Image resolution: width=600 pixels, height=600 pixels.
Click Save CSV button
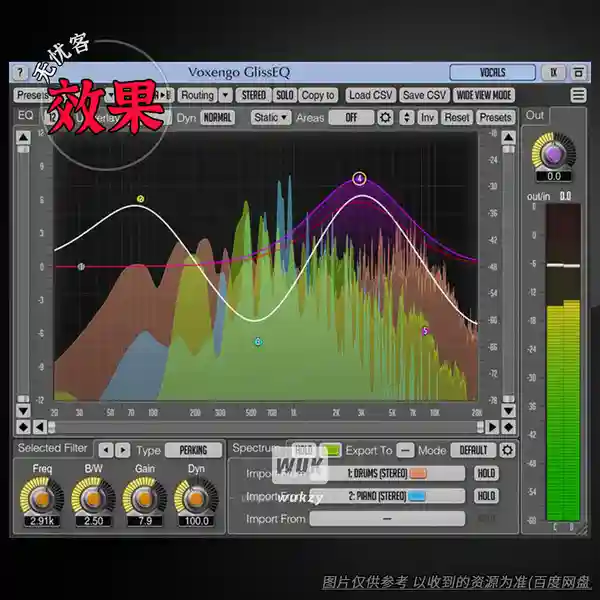[x=424, y=95]
